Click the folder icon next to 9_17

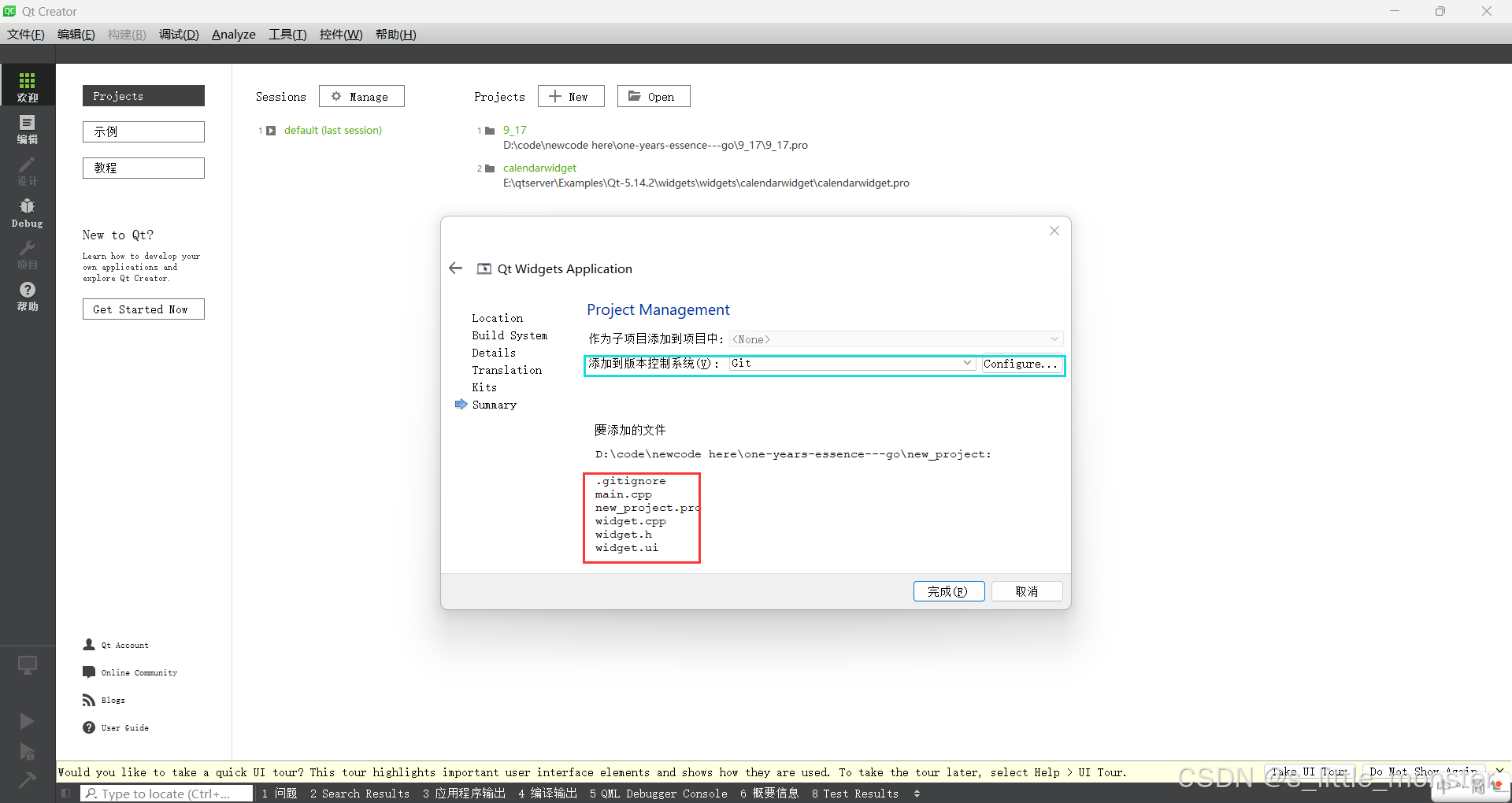490,131
